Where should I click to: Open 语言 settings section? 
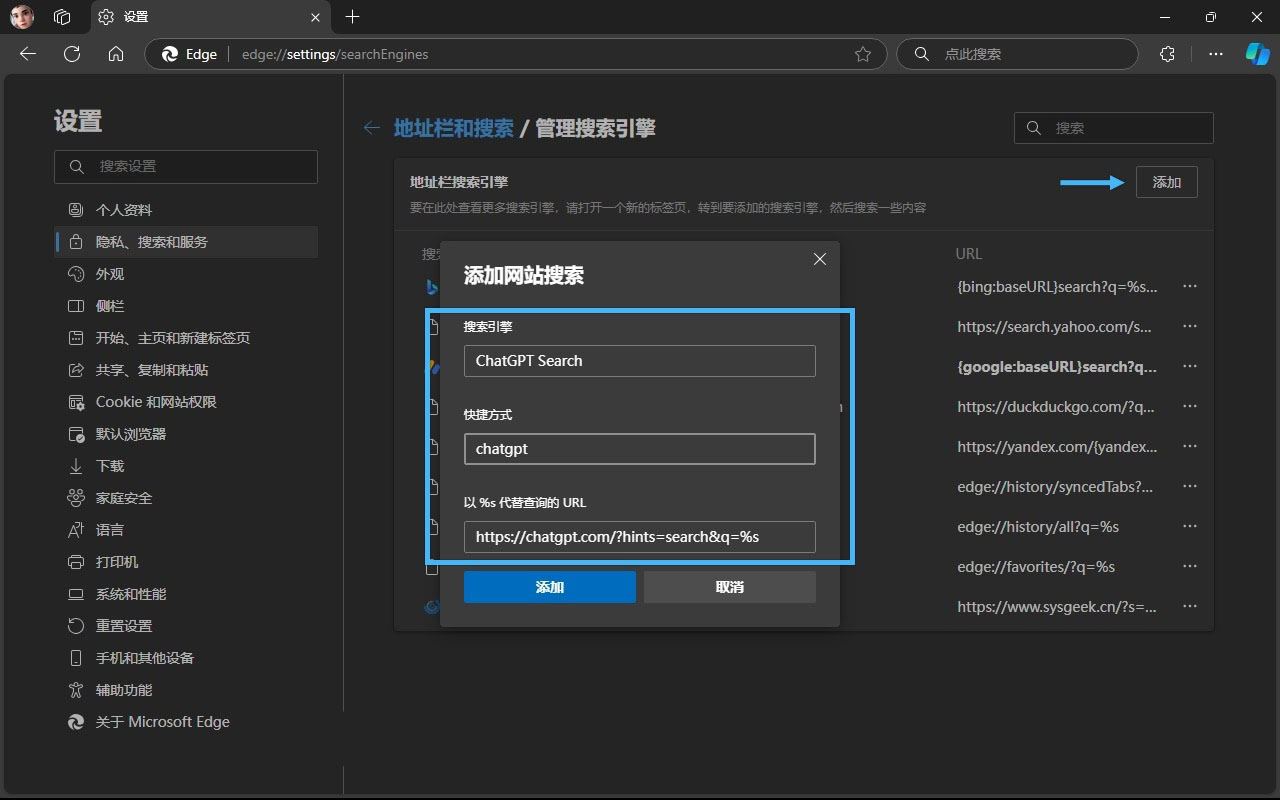point(186,530)
